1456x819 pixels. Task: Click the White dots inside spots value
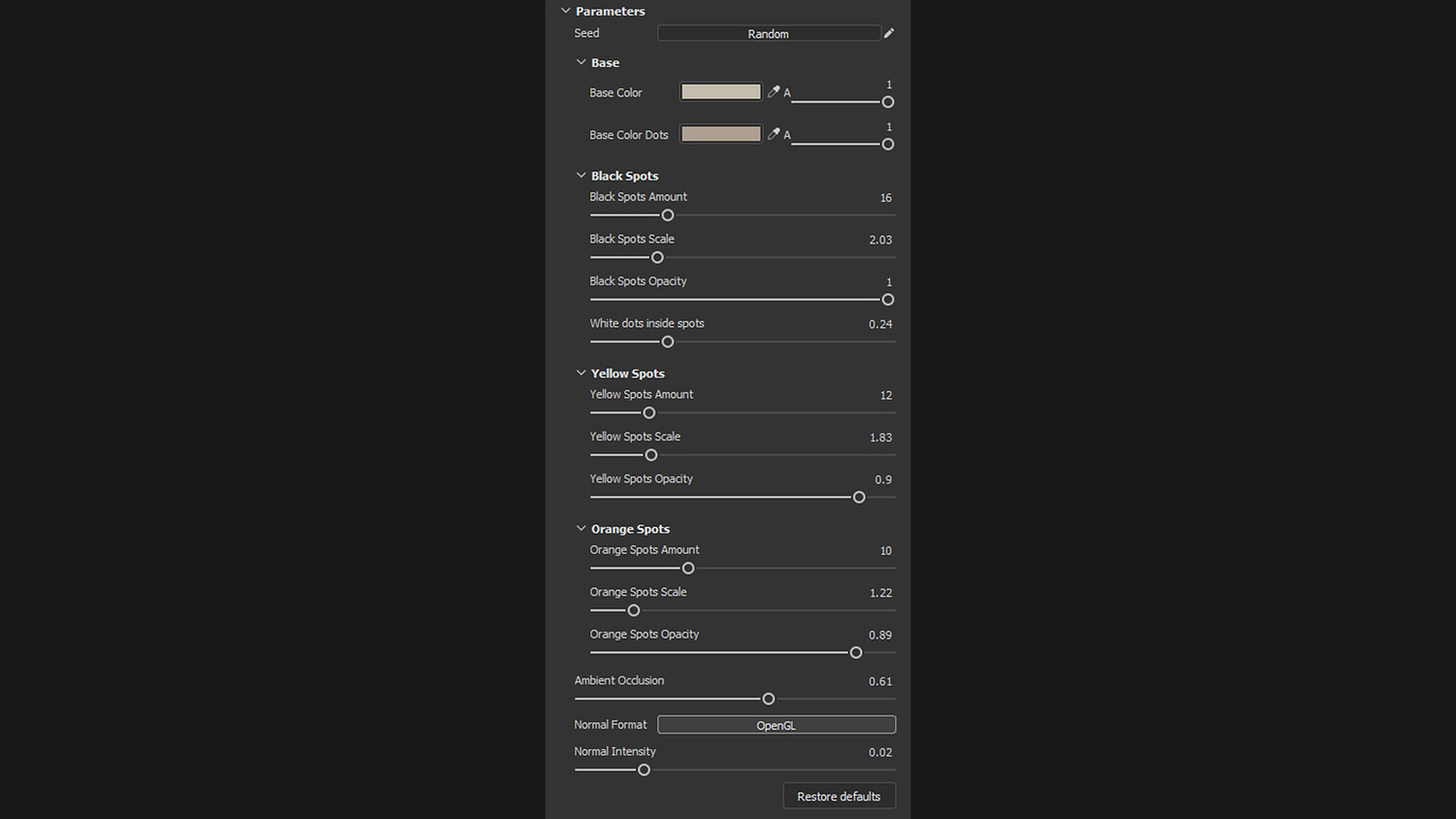tap(880, 324)
